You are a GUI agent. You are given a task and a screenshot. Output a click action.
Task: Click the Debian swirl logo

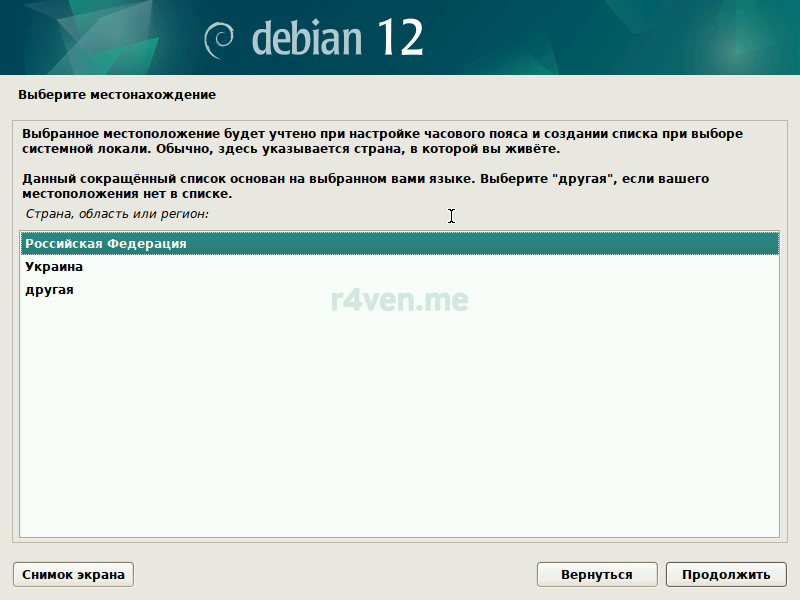[219, 40]
